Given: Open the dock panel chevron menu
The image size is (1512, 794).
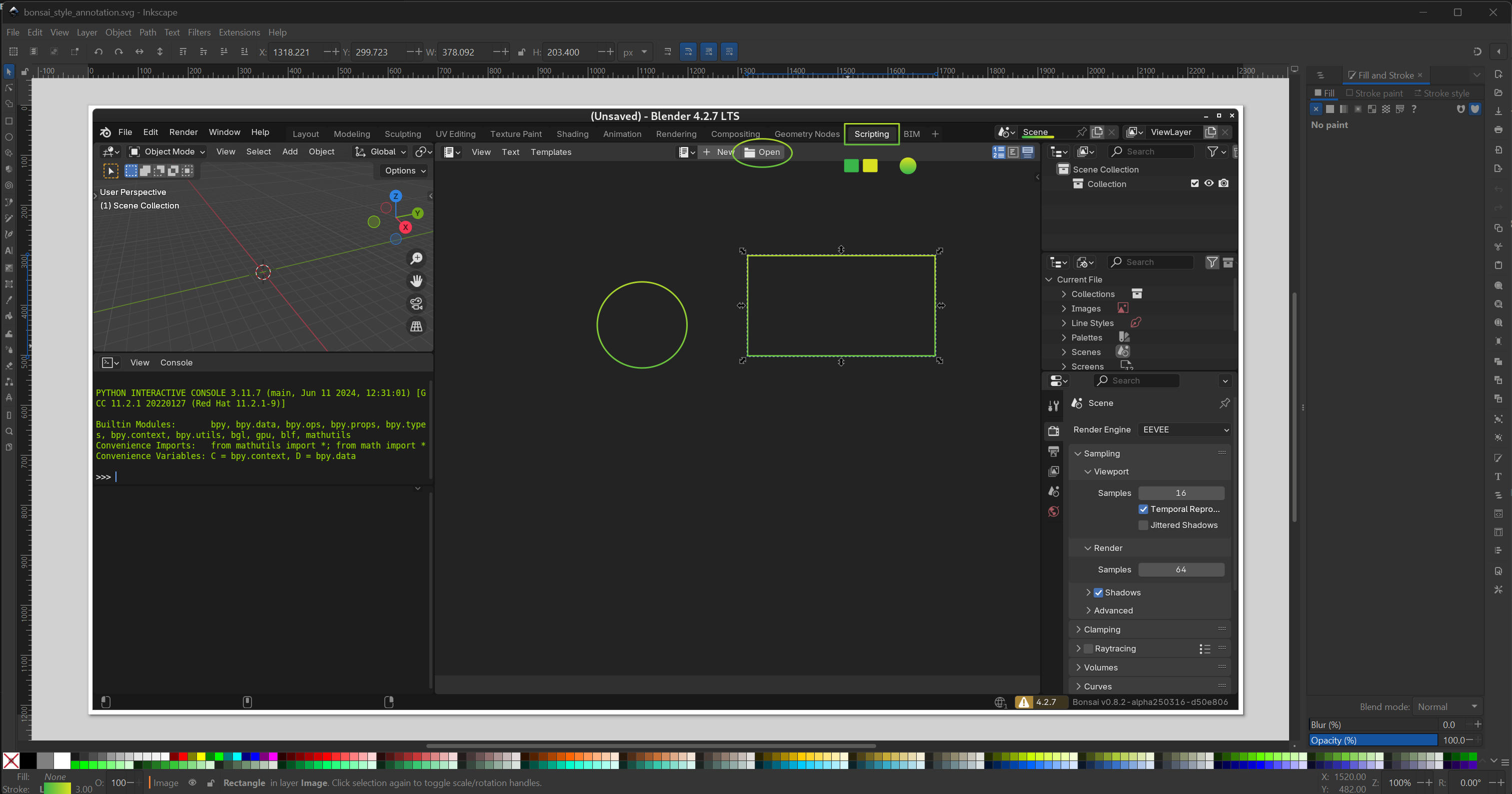Looking at the screenshot, I should point(1476,74).
